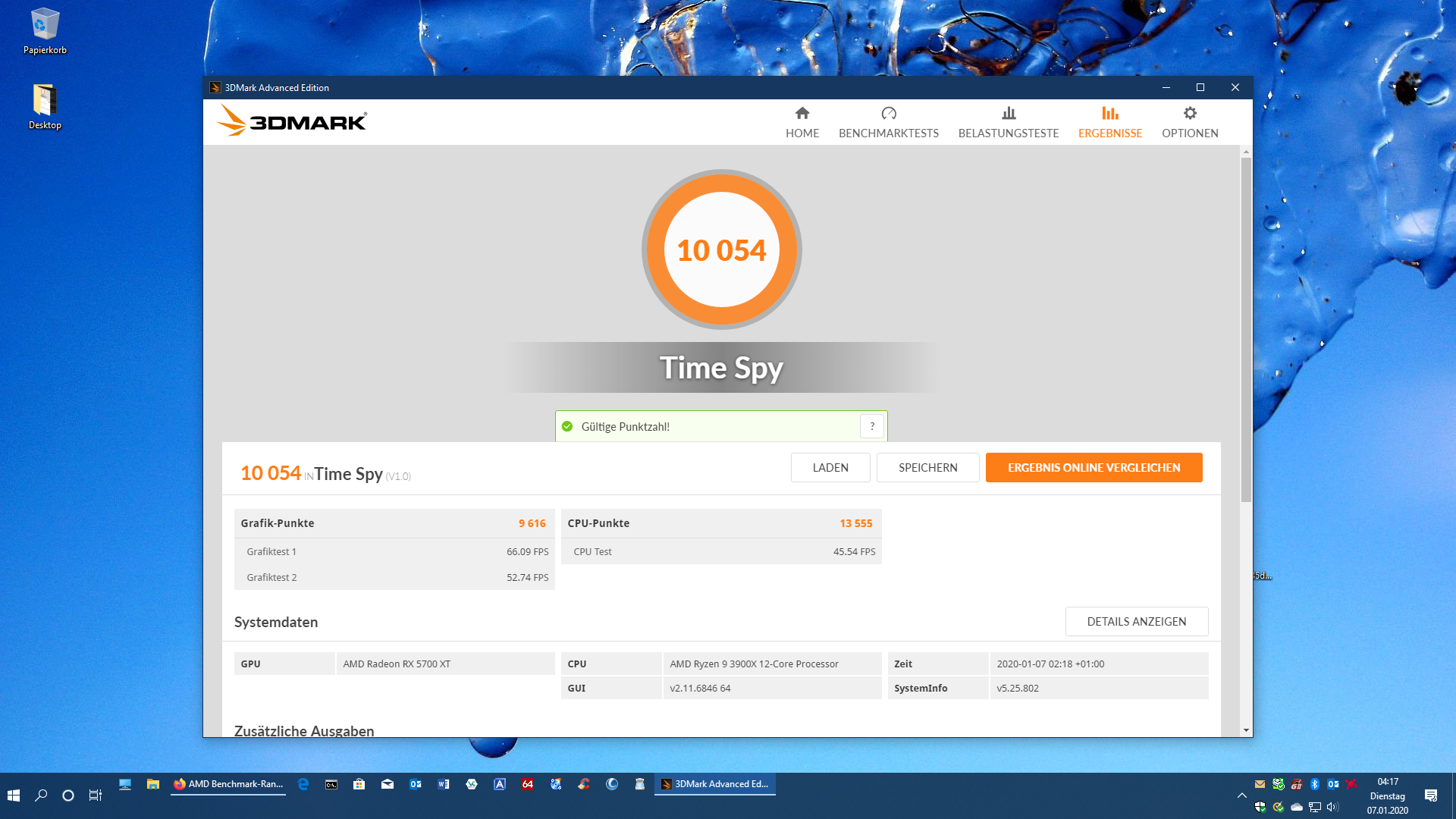This screenshot has width=1456, height=819.
Task: Switch to Firefox AMD Benchmark taskbar item
Action: point(228,784)
